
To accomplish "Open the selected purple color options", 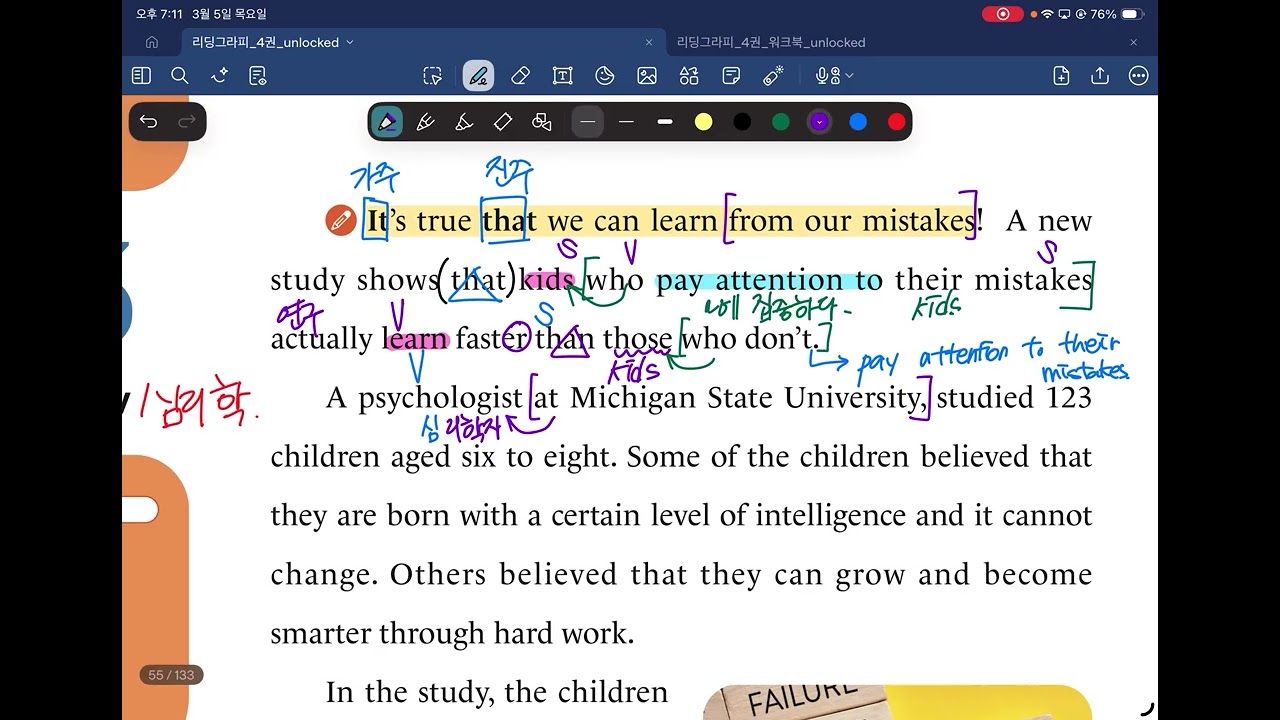I will pyautogui.click(x=819, y=122).
